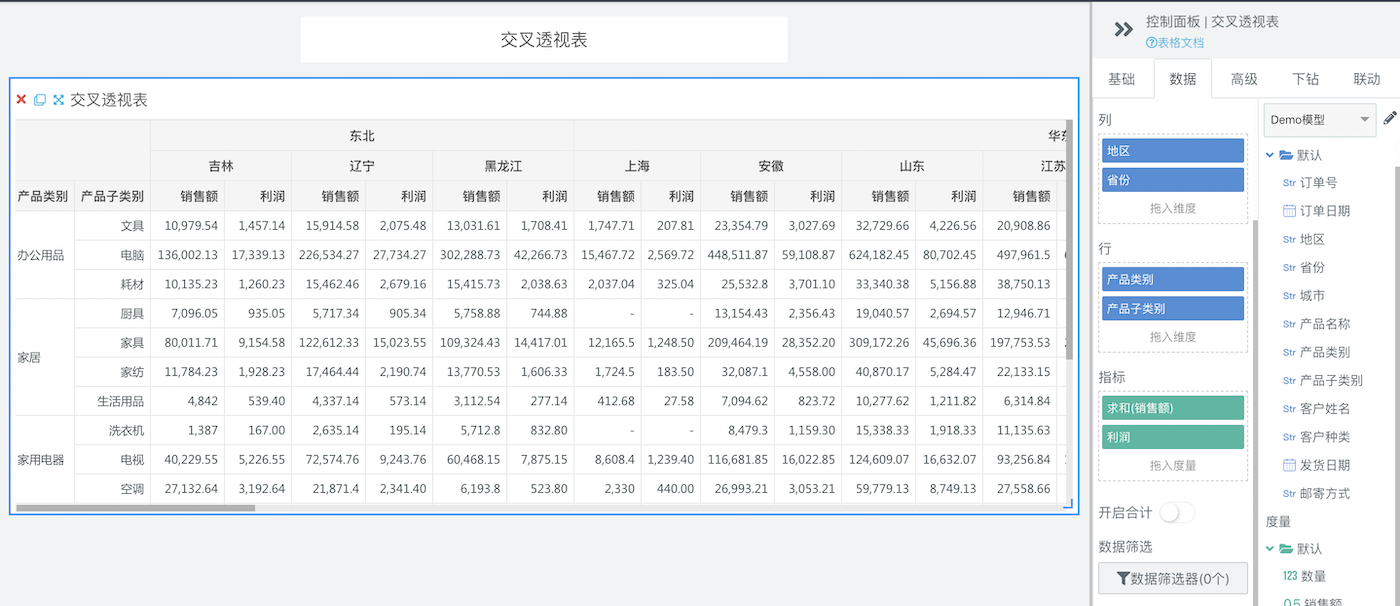
Task: Click the 东北 region column header
Action: (x=362, y=136)
